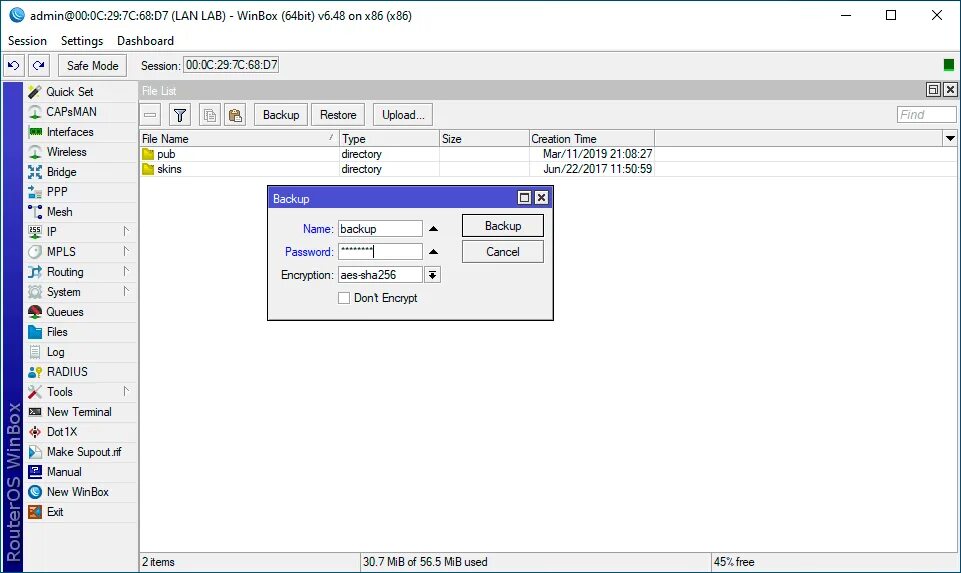Click the Upload... button
The image size is (961, 573).
click(403, 115)
